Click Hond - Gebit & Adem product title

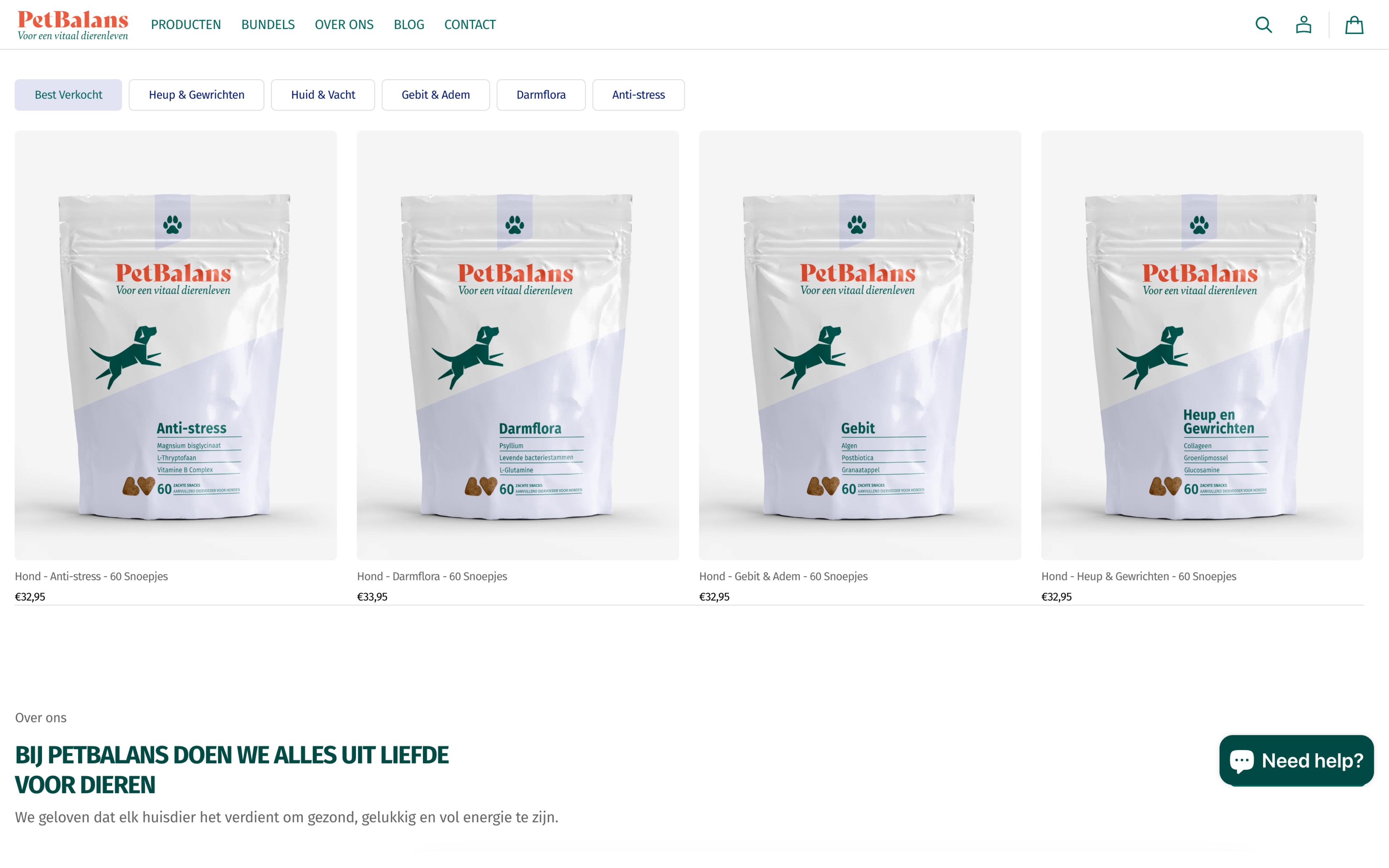pyautogui.click(x=783, y=576)
